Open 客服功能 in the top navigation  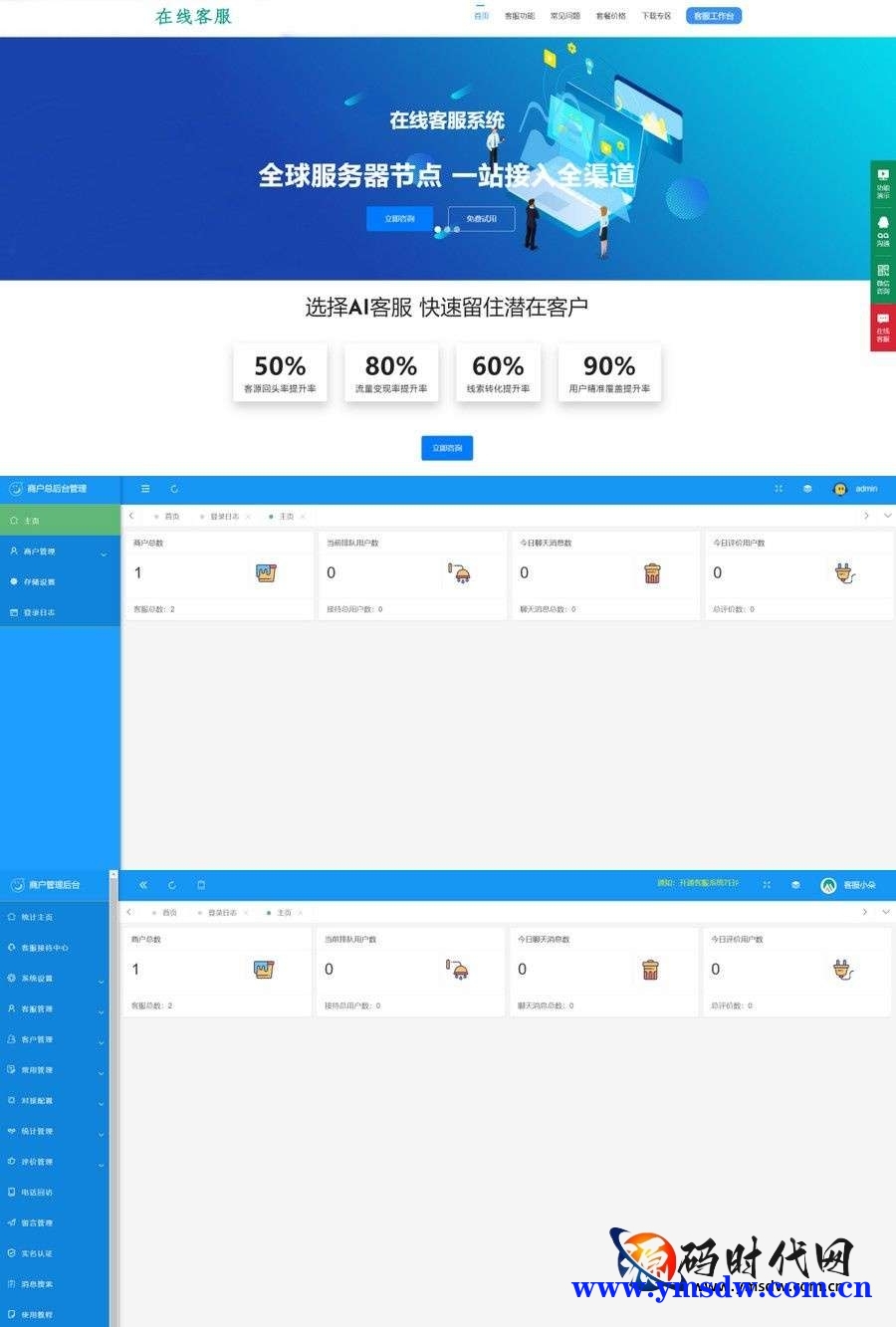519,16
